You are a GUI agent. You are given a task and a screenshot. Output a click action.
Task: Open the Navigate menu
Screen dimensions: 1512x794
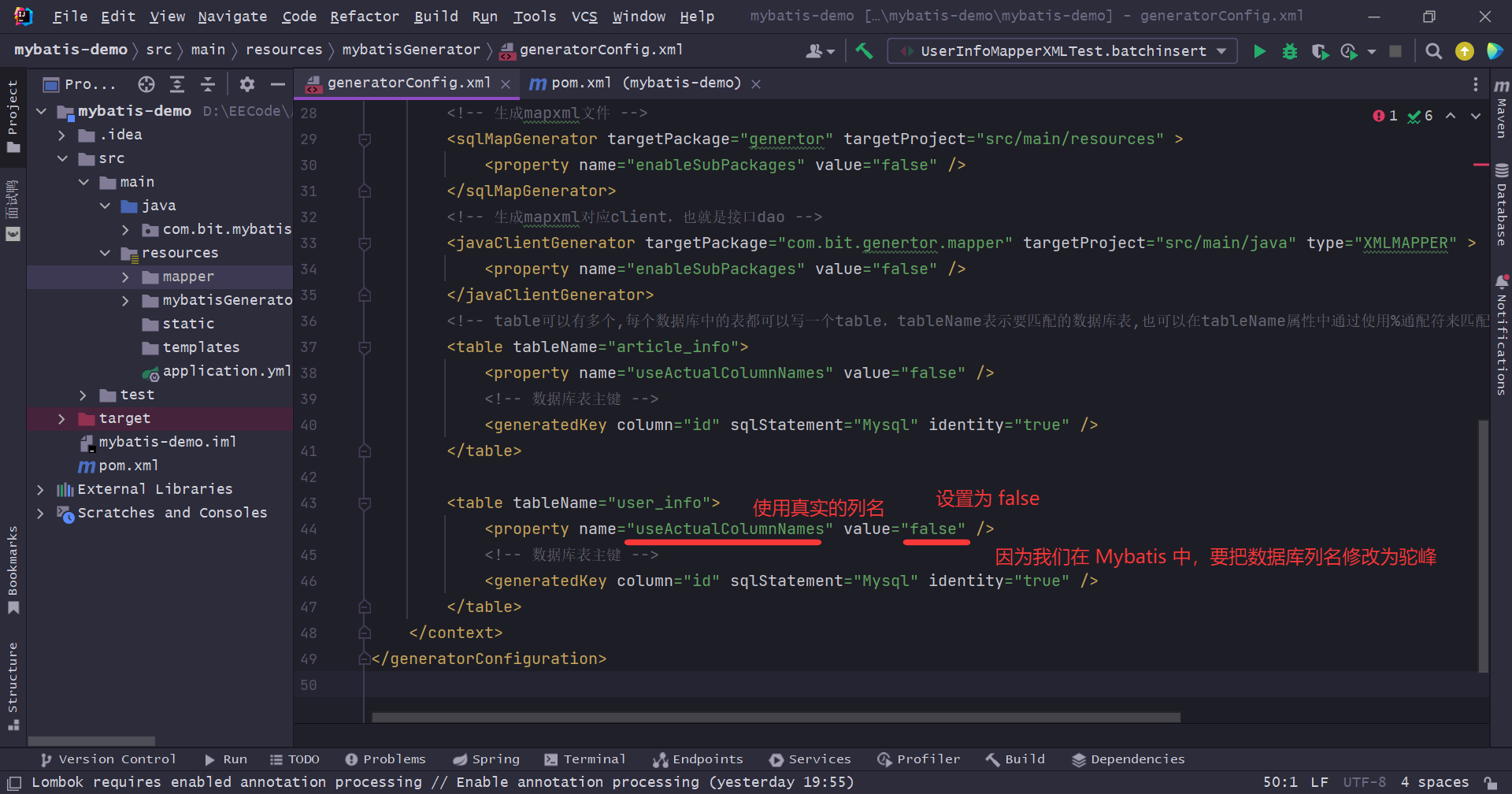click(232, 17)
